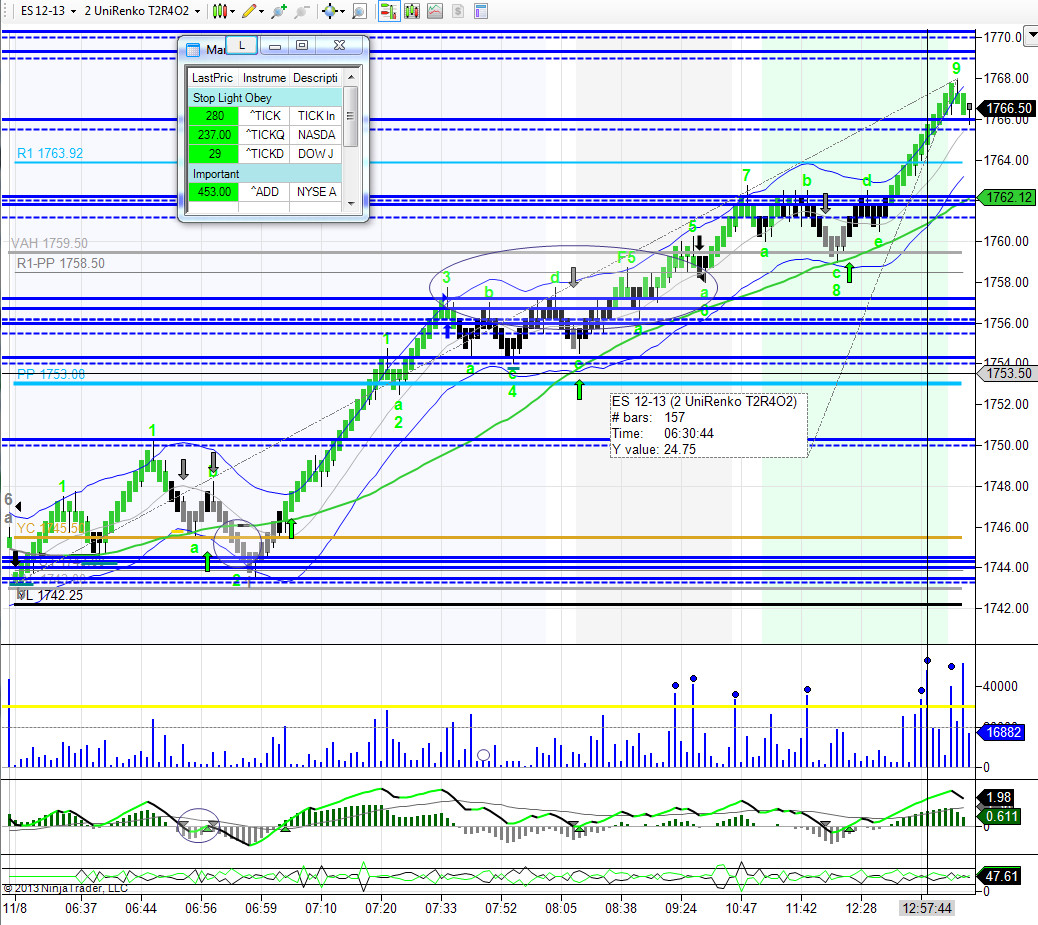Image resolution: width=1038 pixels, height=925 pixels.
Task: Click the green 237.00 last price cell
Action: coord(213,135)
